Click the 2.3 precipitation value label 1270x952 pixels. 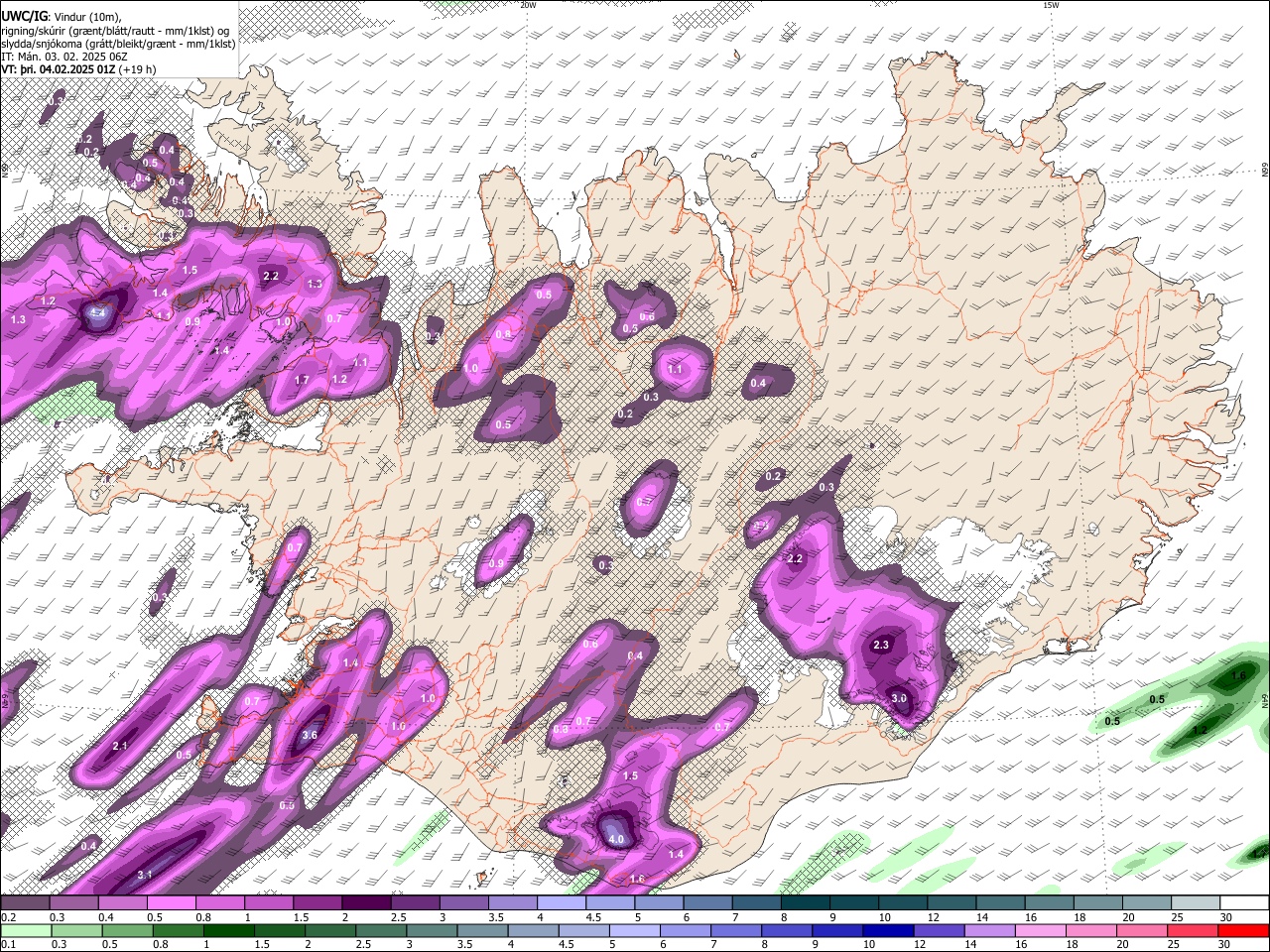(x=880, y=645)
